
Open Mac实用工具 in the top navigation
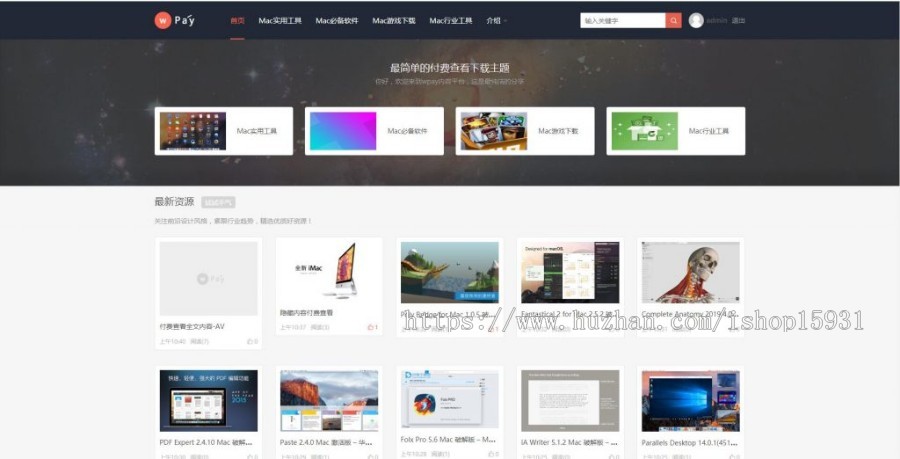point(280,21)
